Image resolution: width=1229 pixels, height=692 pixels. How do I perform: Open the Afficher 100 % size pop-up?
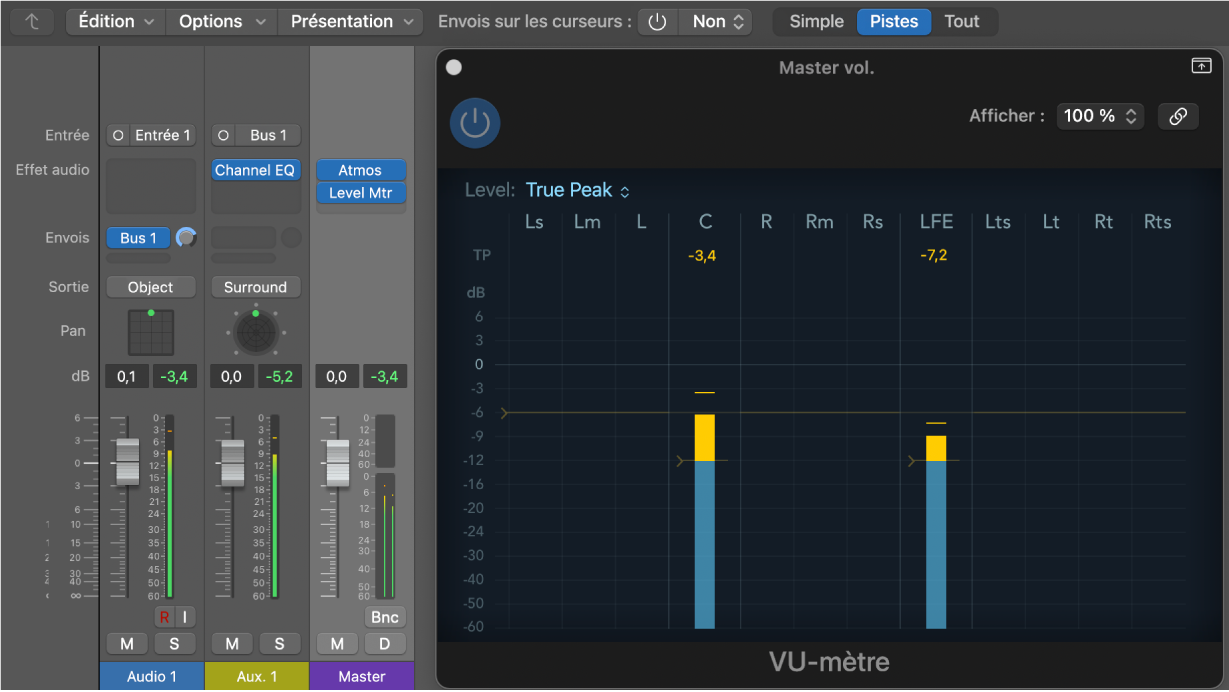click(x=1100, y=116)
